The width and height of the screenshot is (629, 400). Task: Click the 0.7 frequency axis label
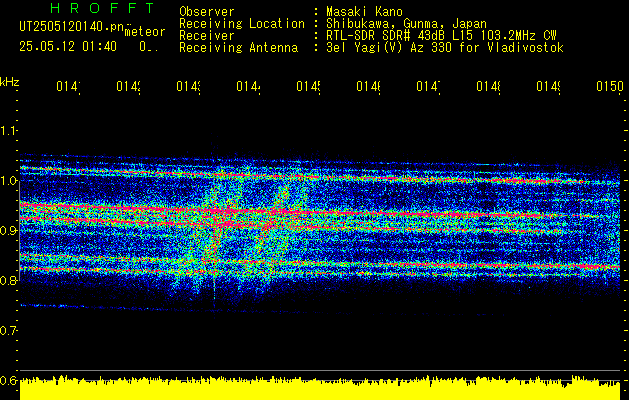point(8,331)
